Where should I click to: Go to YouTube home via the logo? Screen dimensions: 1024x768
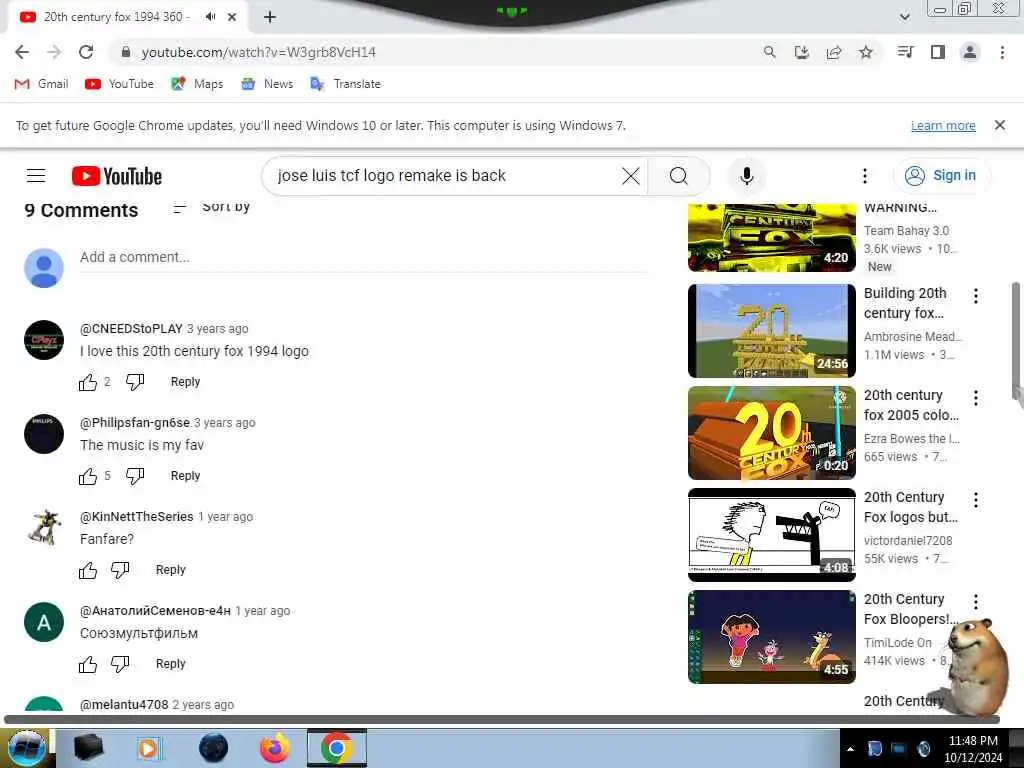(117, 176)
